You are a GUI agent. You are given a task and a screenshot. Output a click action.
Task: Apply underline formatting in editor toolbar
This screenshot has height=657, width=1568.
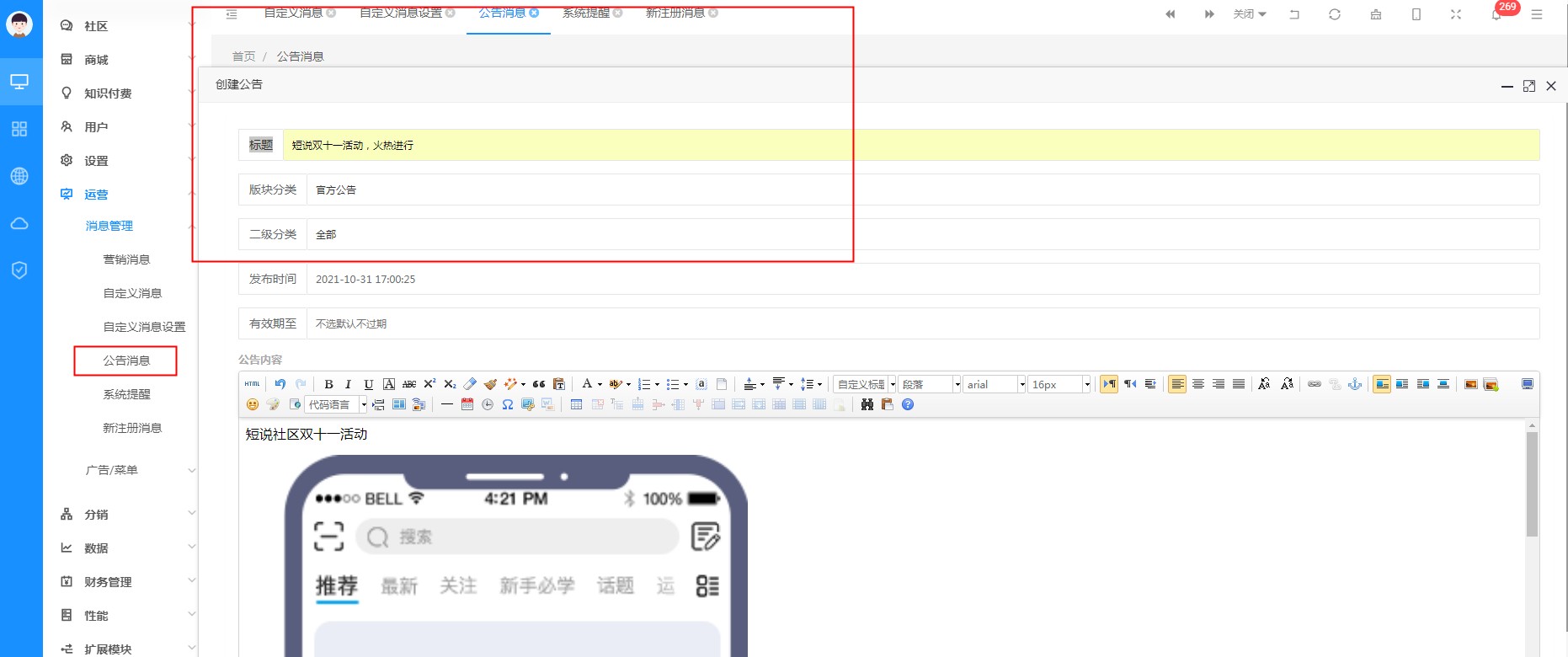369,384
